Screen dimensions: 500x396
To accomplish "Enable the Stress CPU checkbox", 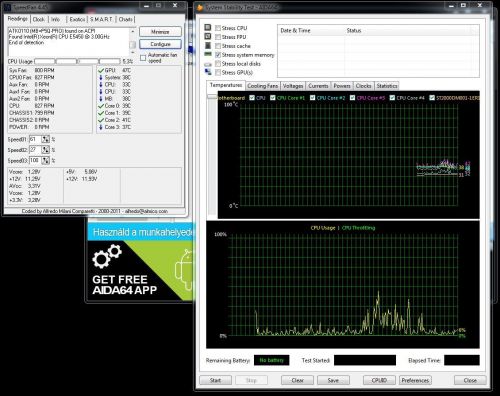I will pos(218,28).
